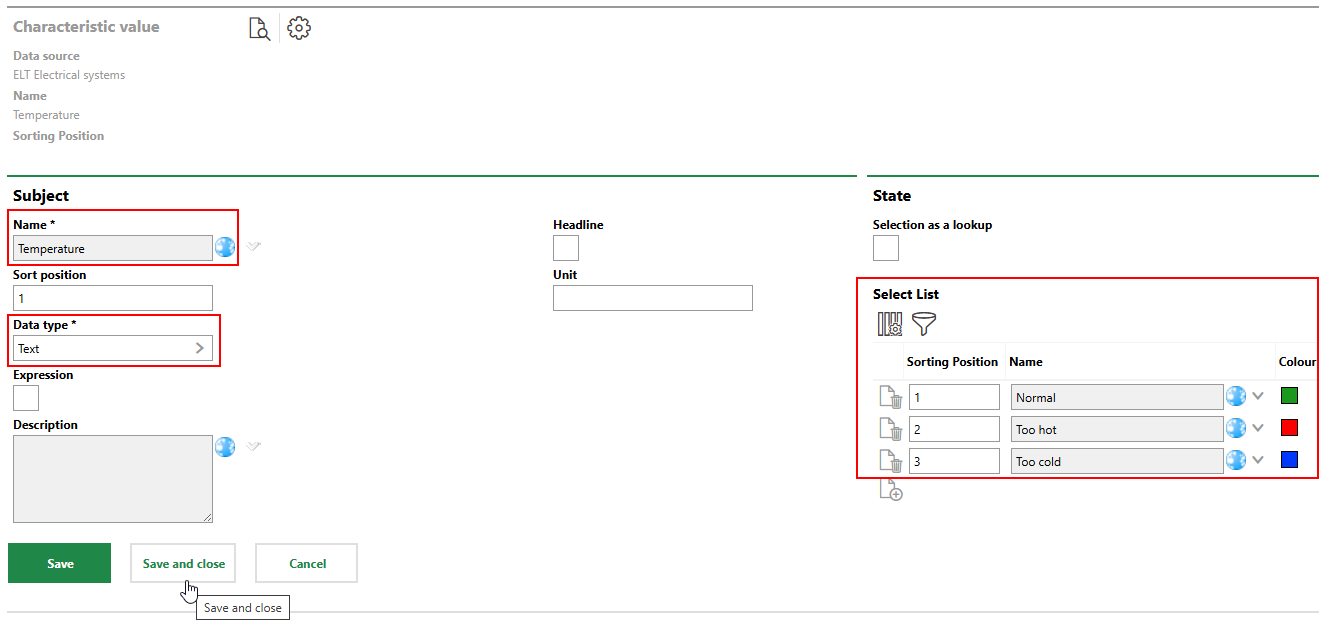Screen dimensions: 1319x628
Task: Click the filter funnel icon in Select List
Action: (x=924, y=324)
